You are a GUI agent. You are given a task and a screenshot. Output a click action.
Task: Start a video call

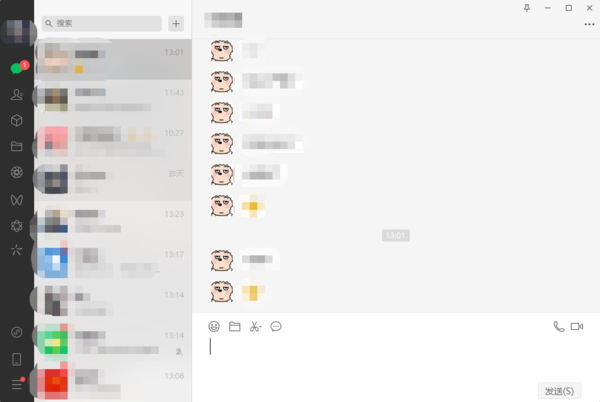(x=577, y=326)
